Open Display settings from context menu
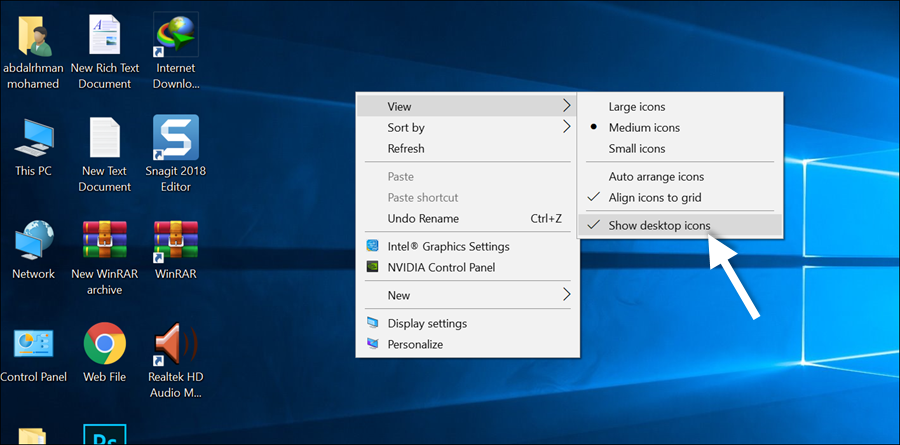Image resolution: width=900 pixels, height=445 pixels. [x=427, y=323]
